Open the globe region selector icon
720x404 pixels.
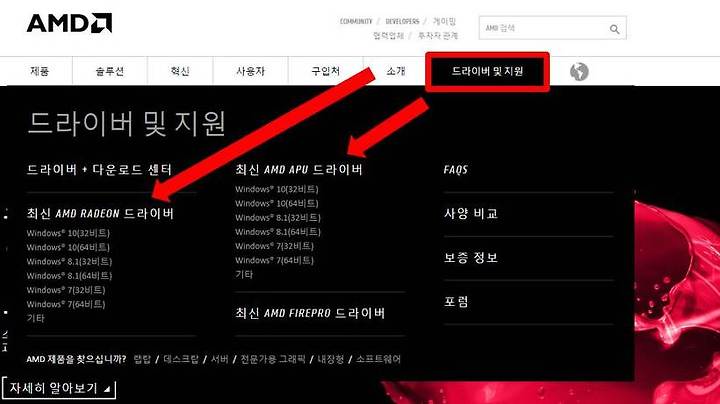pos(579,72)
